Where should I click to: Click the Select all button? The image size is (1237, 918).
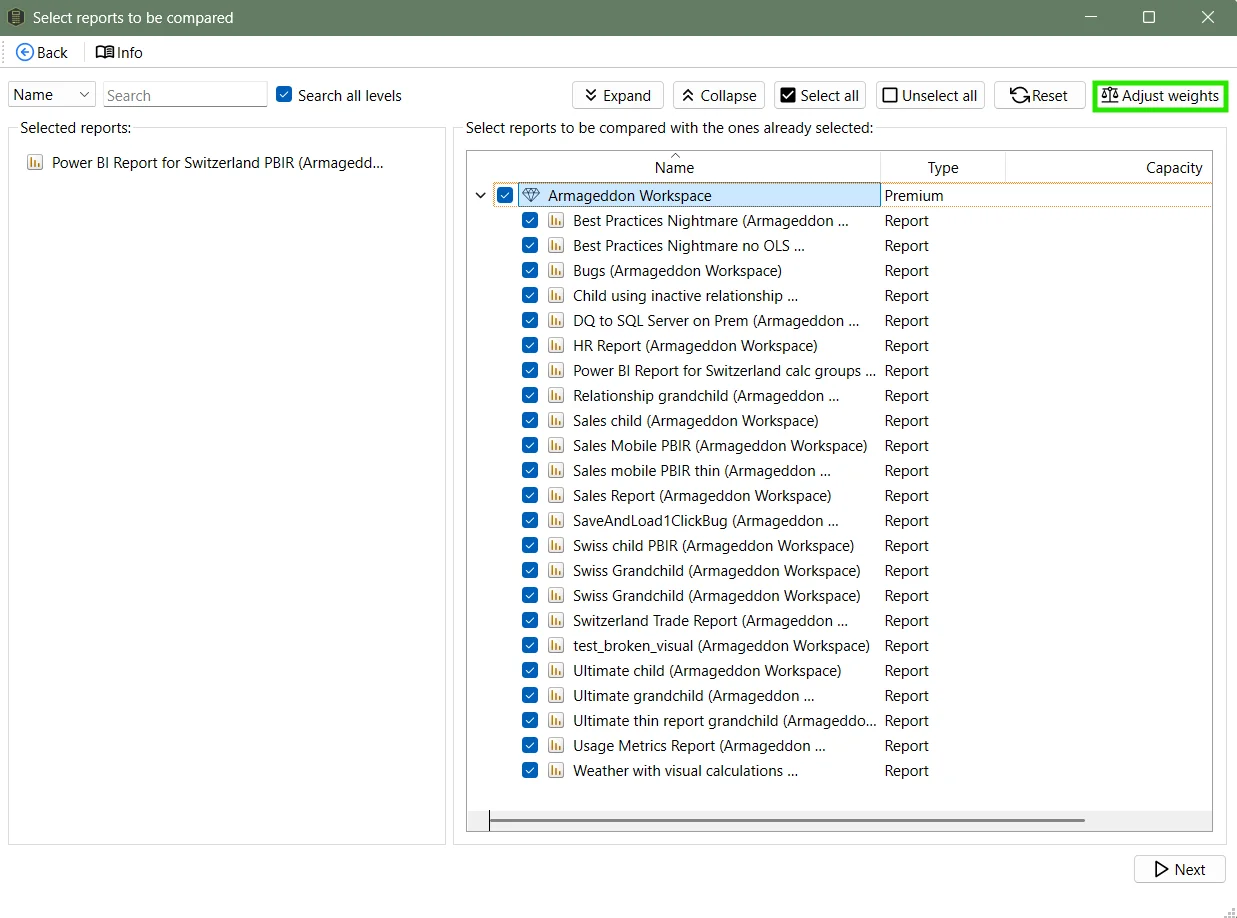tap(820, 95)
